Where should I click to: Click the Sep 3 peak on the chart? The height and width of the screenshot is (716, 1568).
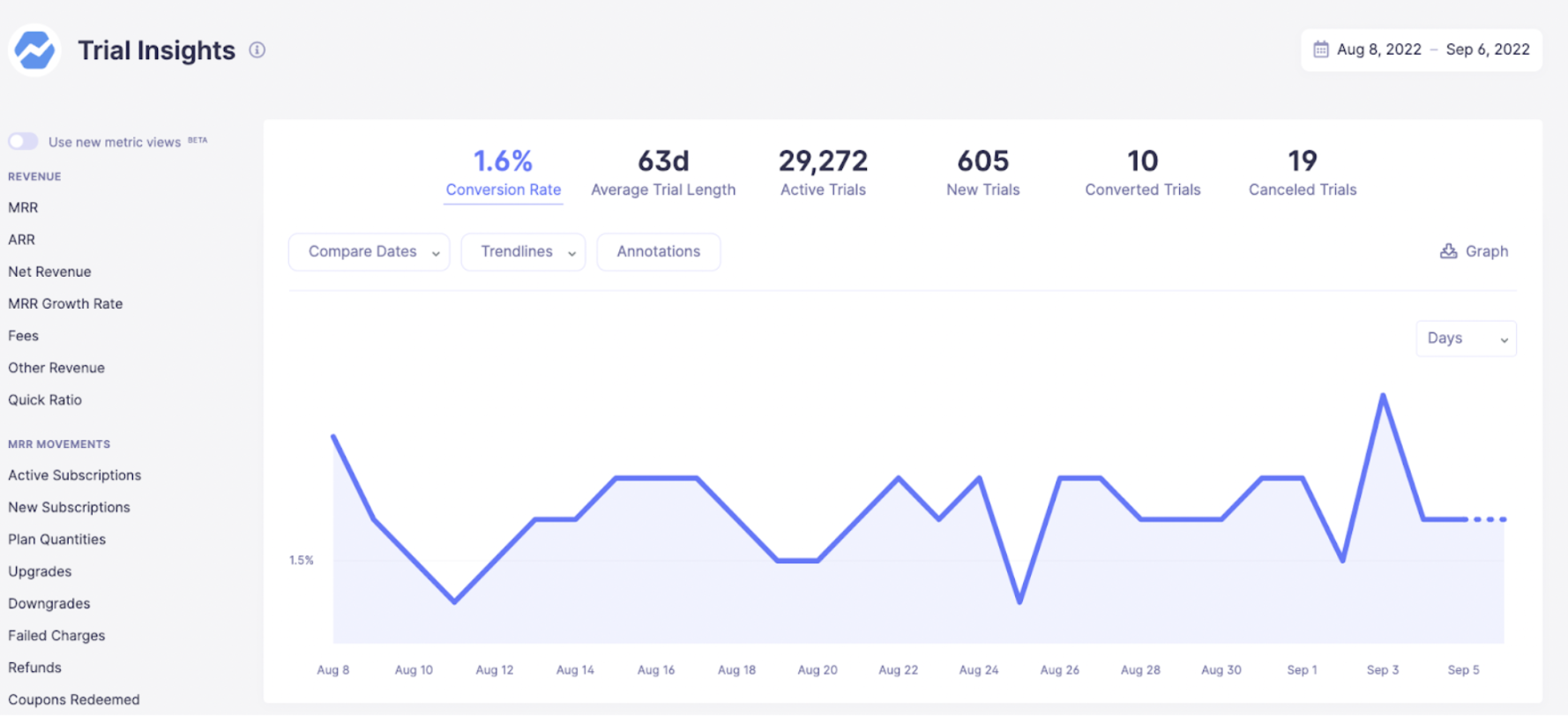pos(1383,395)
